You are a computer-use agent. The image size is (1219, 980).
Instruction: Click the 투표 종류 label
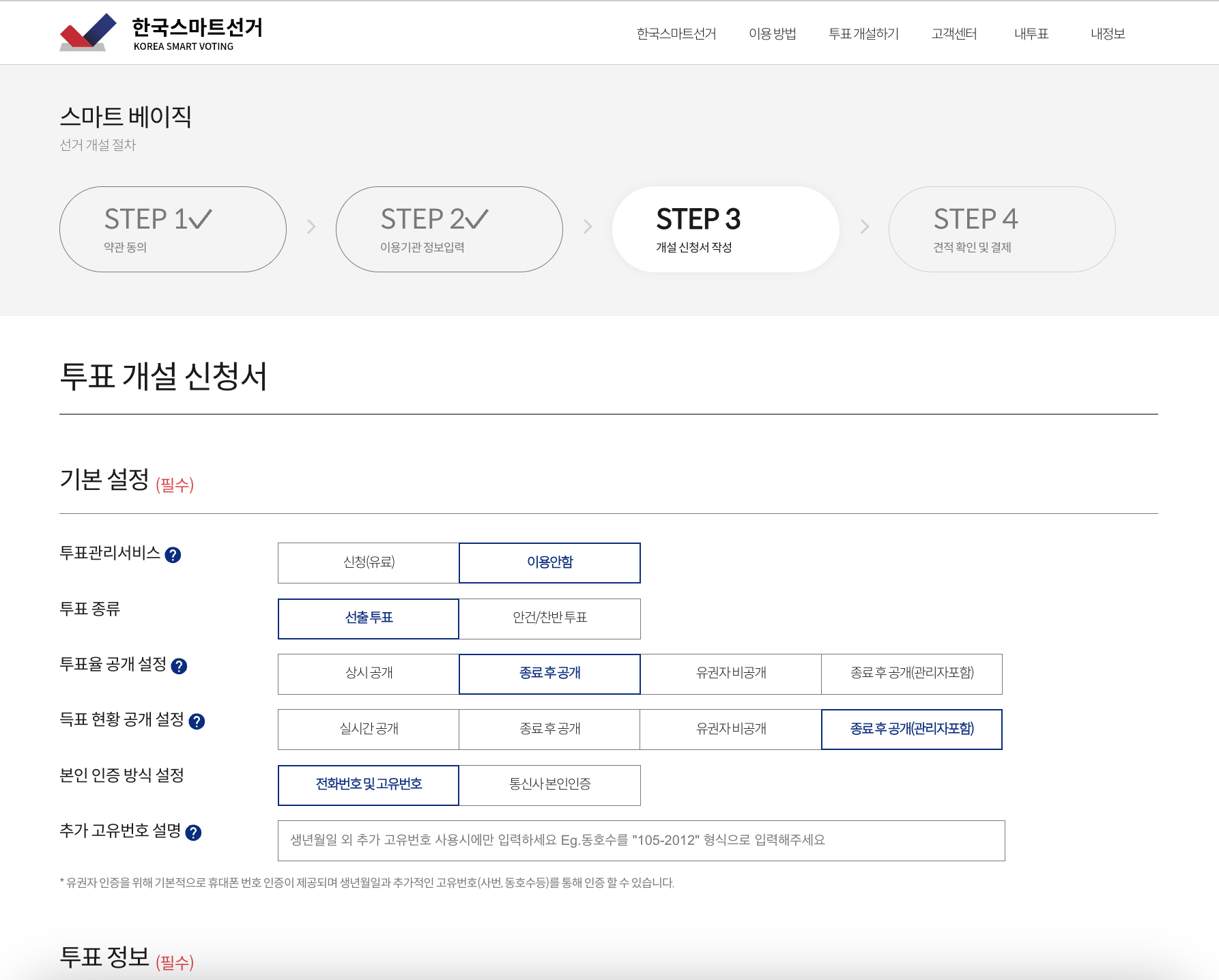point(90,609)
